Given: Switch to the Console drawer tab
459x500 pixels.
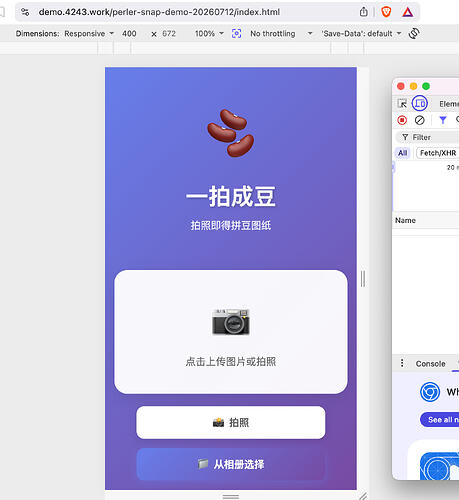Looking at the screenshot, I should [430, 364].
